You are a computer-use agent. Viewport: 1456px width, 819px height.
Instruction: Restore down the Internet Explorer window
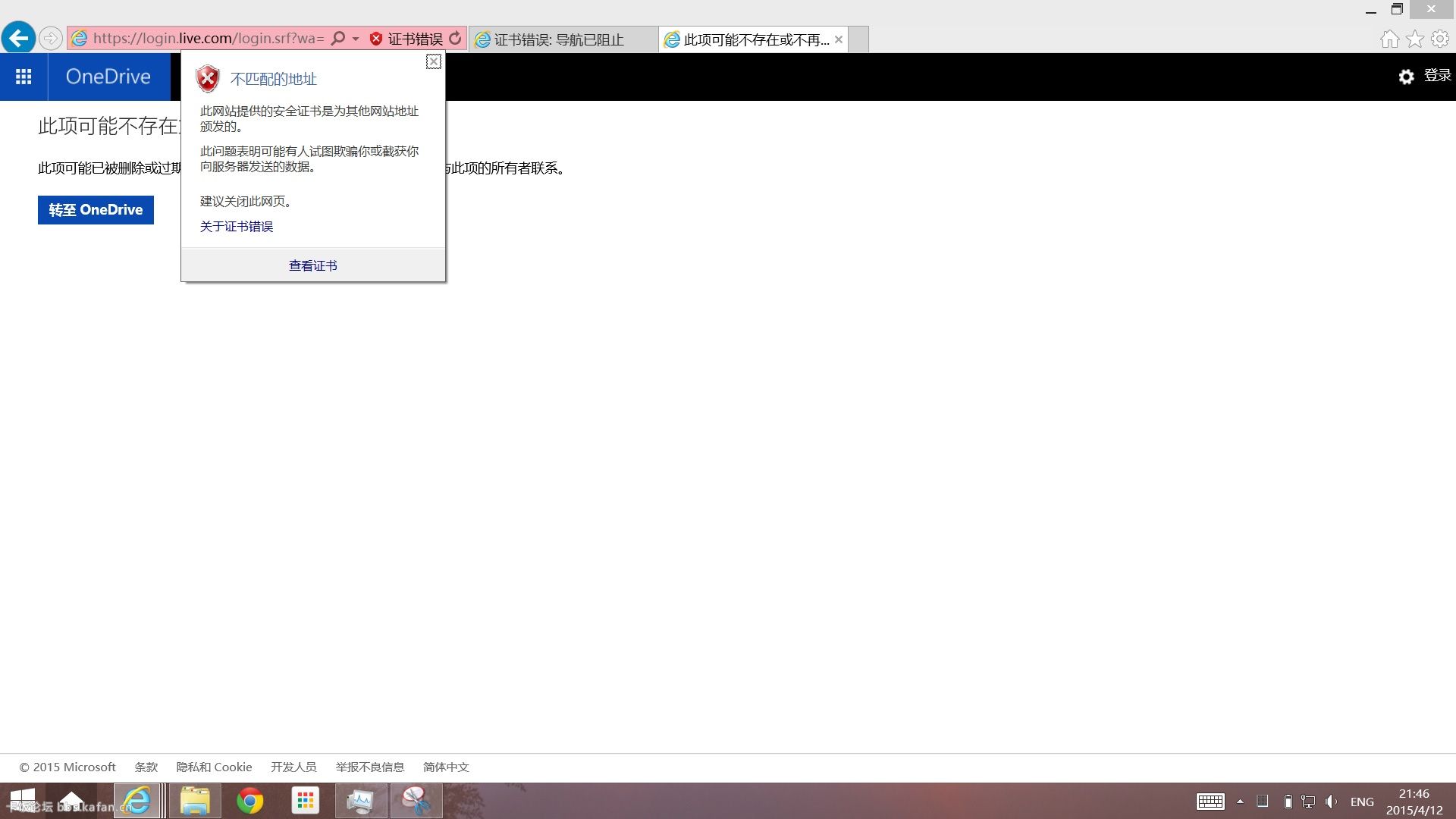tap(1397, 10)
